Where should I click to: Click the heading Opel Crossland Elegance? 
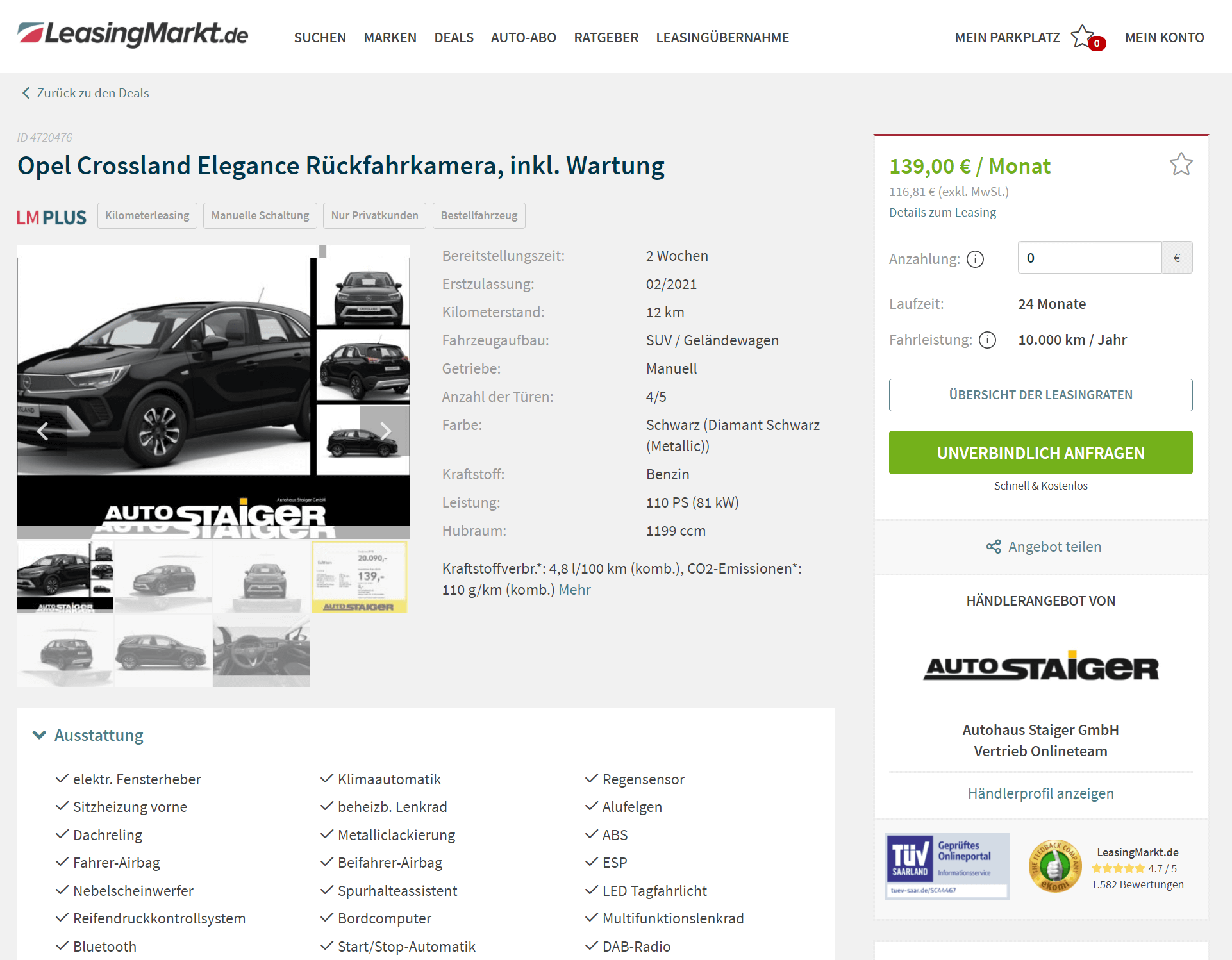point(341,166)
